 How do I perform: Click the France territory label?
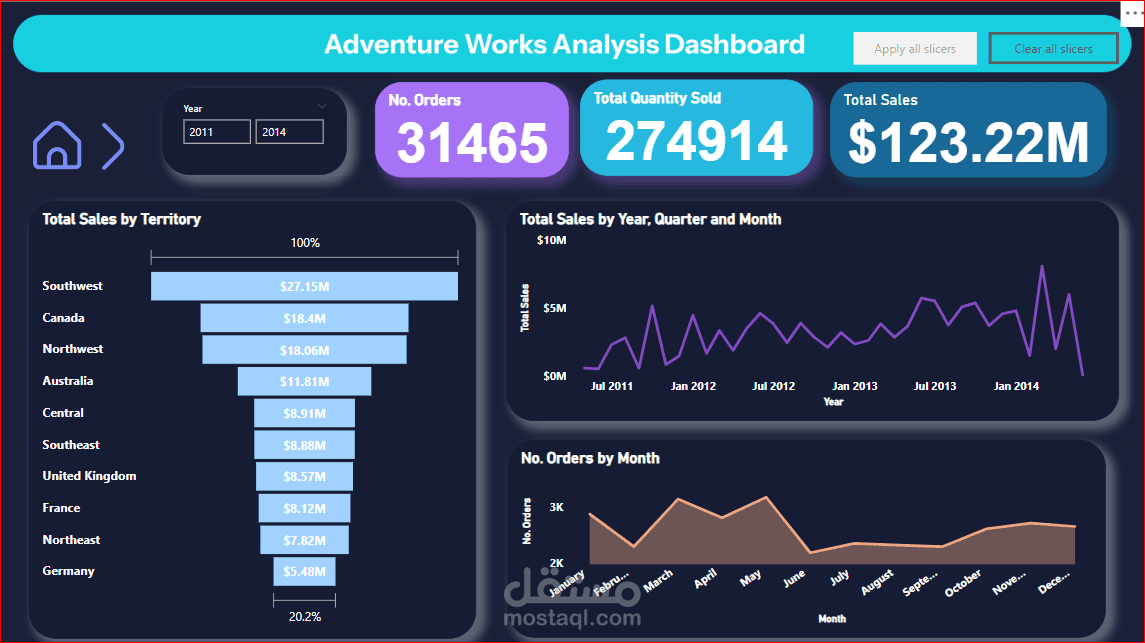(x=61, y=507)
